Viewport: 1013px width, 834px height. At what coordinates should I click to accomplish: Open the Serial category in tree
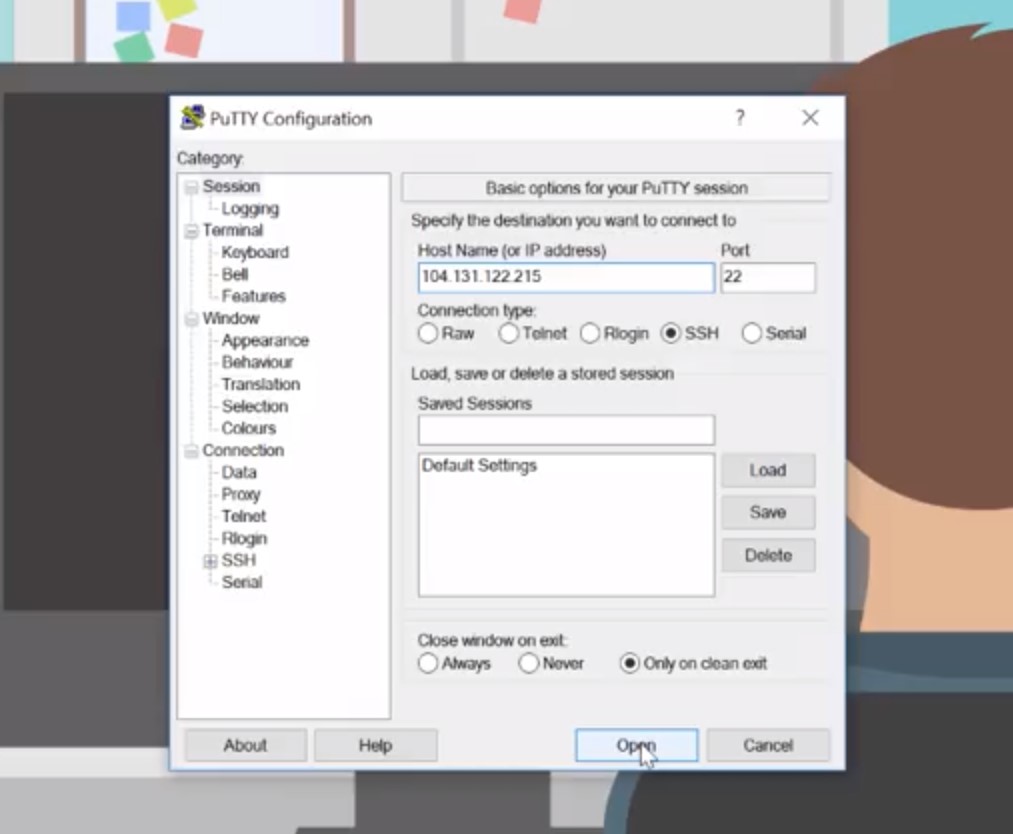242,582
